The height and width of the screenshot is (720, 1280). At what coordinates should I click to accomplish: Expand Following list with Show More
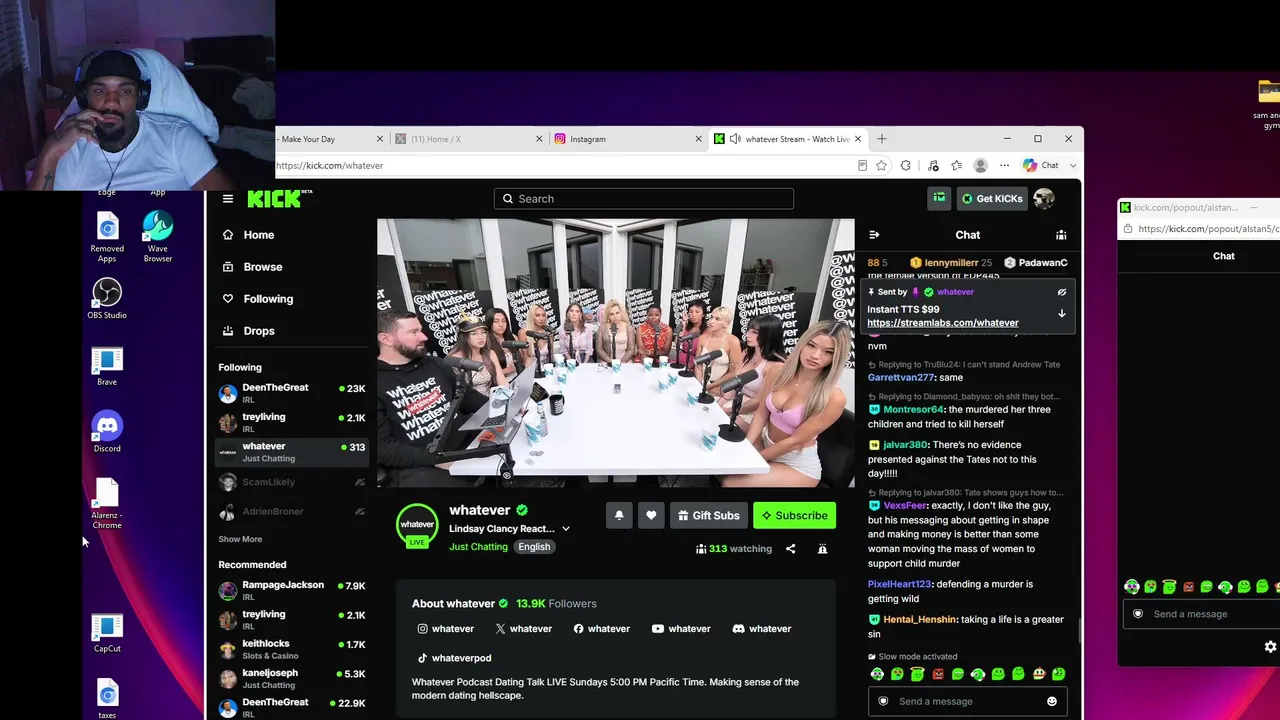pos(240,539)
